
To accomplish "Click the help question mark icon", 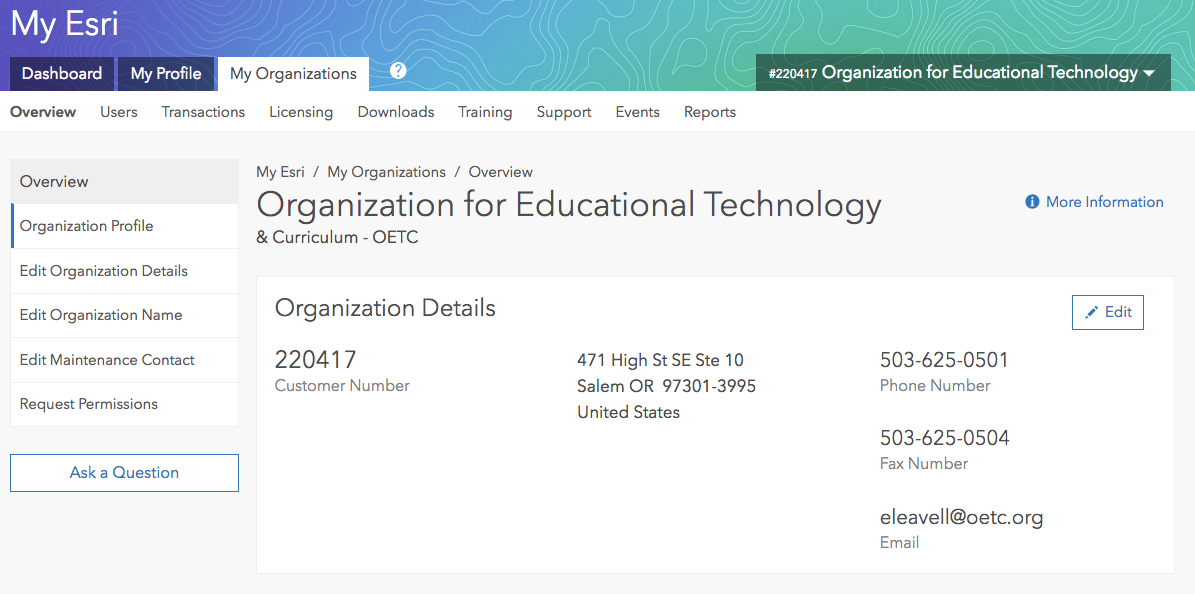I will click(x=398, y=71).
